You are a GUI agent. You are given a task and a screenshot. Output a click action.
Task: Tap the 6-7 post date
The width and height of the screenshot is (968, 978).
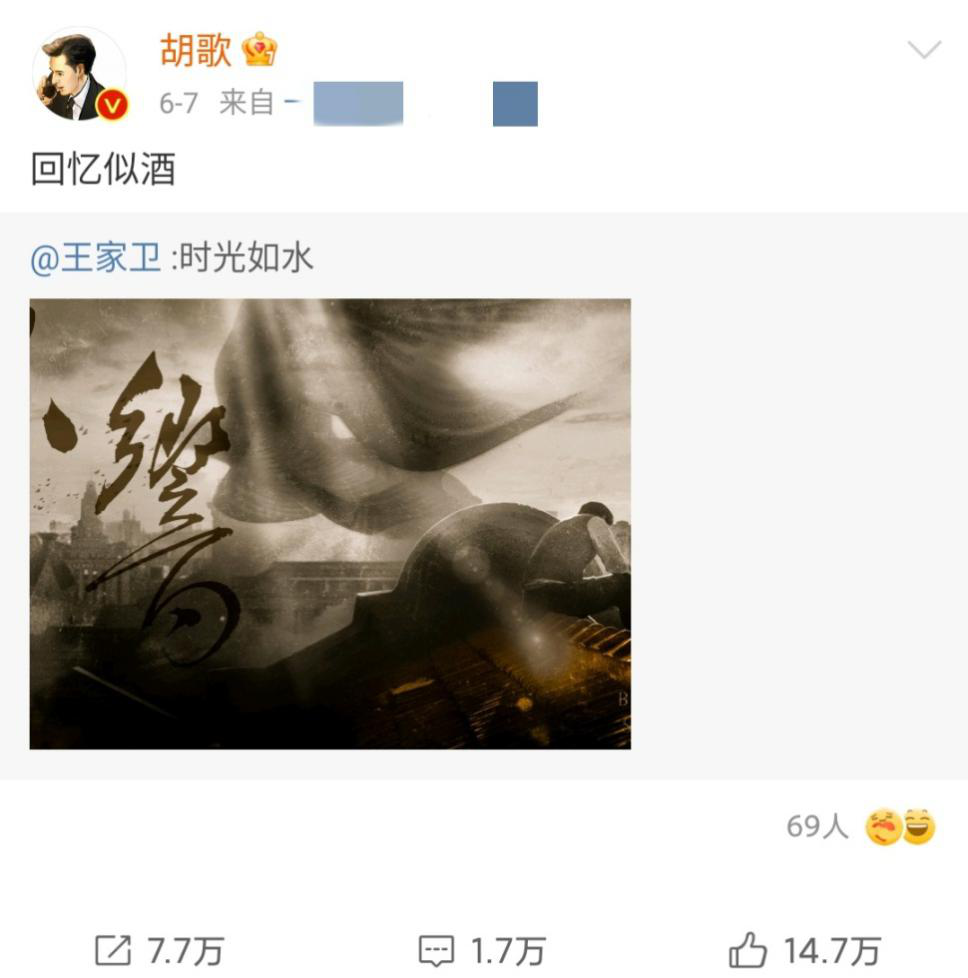point(178,103)
